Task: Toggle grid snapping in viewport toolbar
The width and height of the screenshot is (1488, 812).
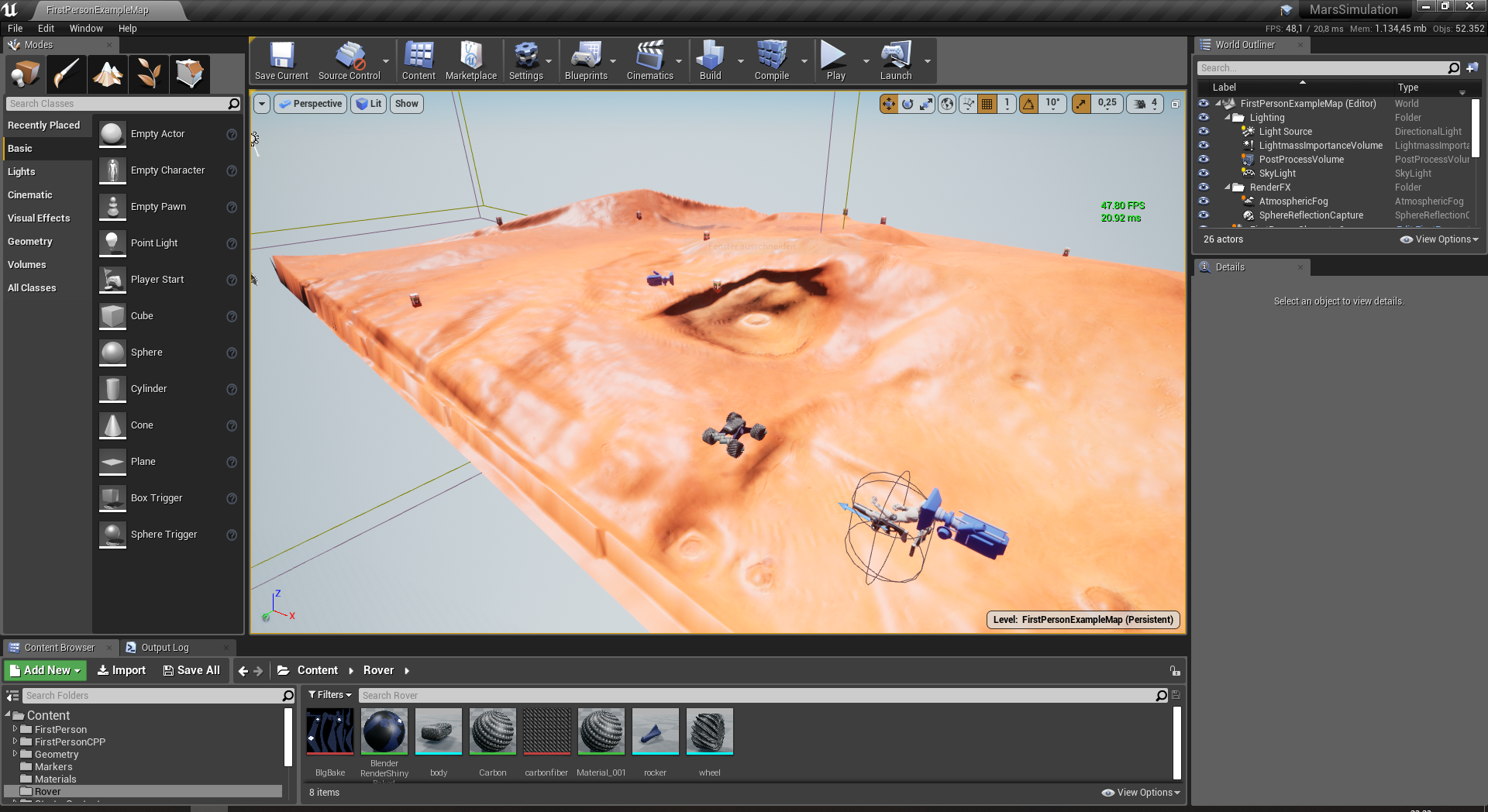Action: pos(987,104)
